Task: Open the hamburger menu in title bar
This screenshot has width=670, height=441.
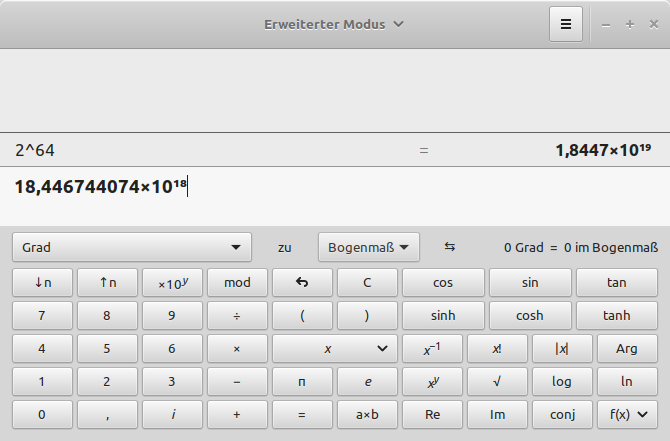Action: point(565,25)
